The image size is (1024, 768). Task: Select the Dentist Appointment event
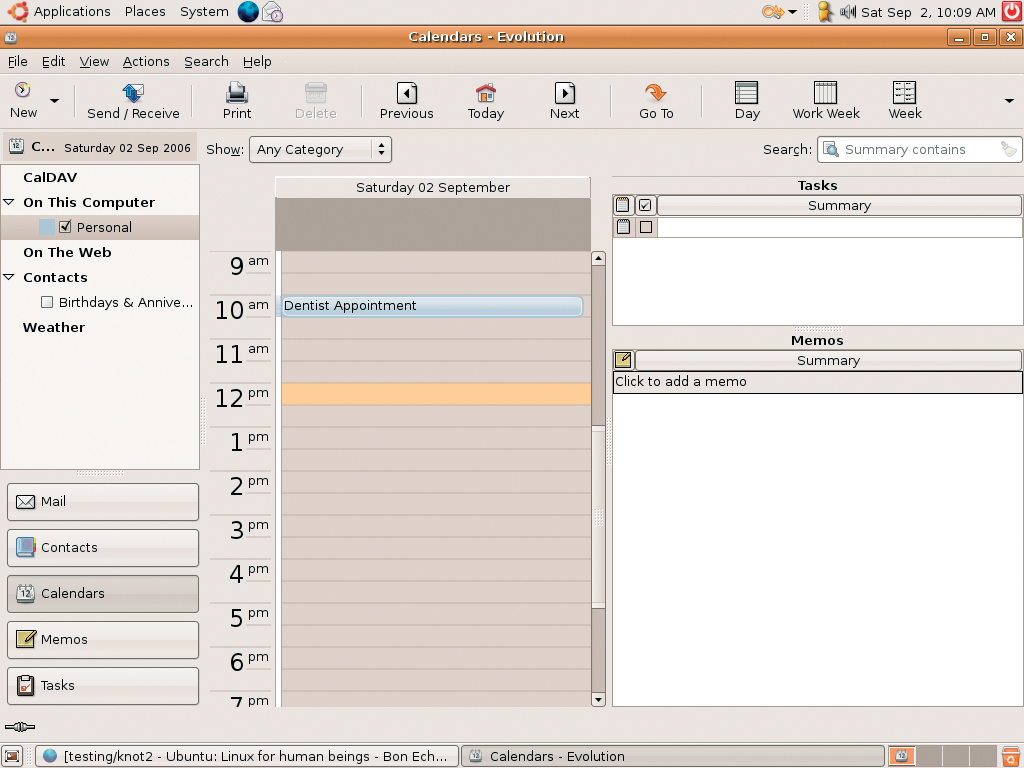432,306
